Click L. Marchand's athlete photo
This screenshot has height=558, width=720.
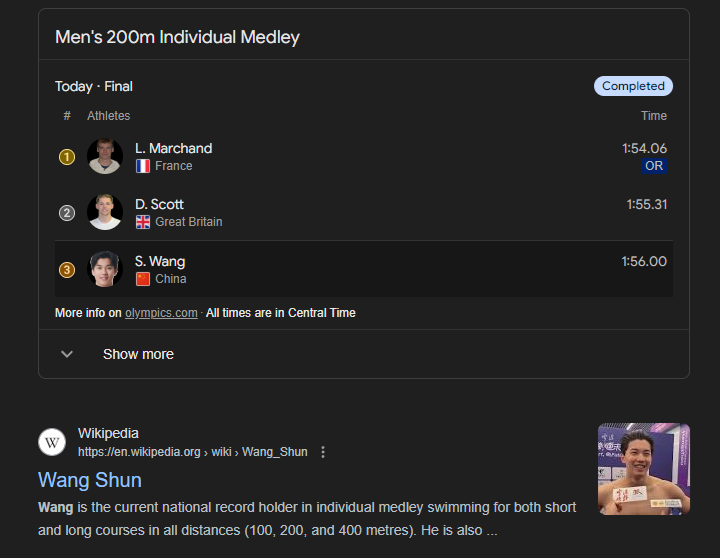point(105,157)
